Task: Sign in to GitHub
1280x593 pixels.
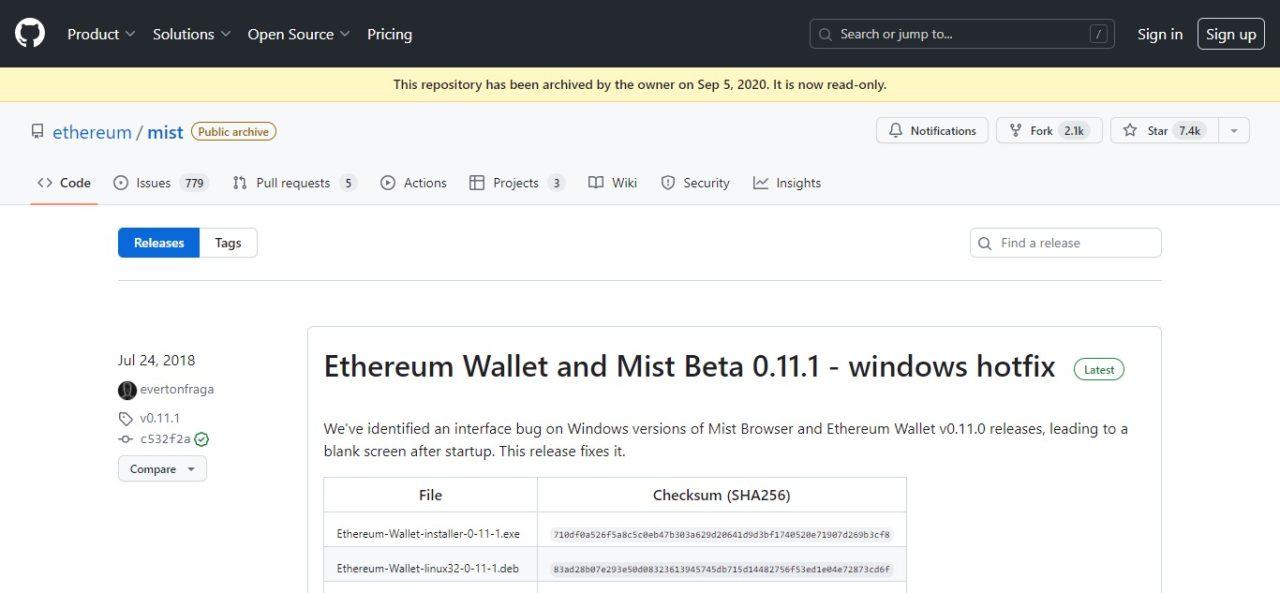Action: 1160,34
